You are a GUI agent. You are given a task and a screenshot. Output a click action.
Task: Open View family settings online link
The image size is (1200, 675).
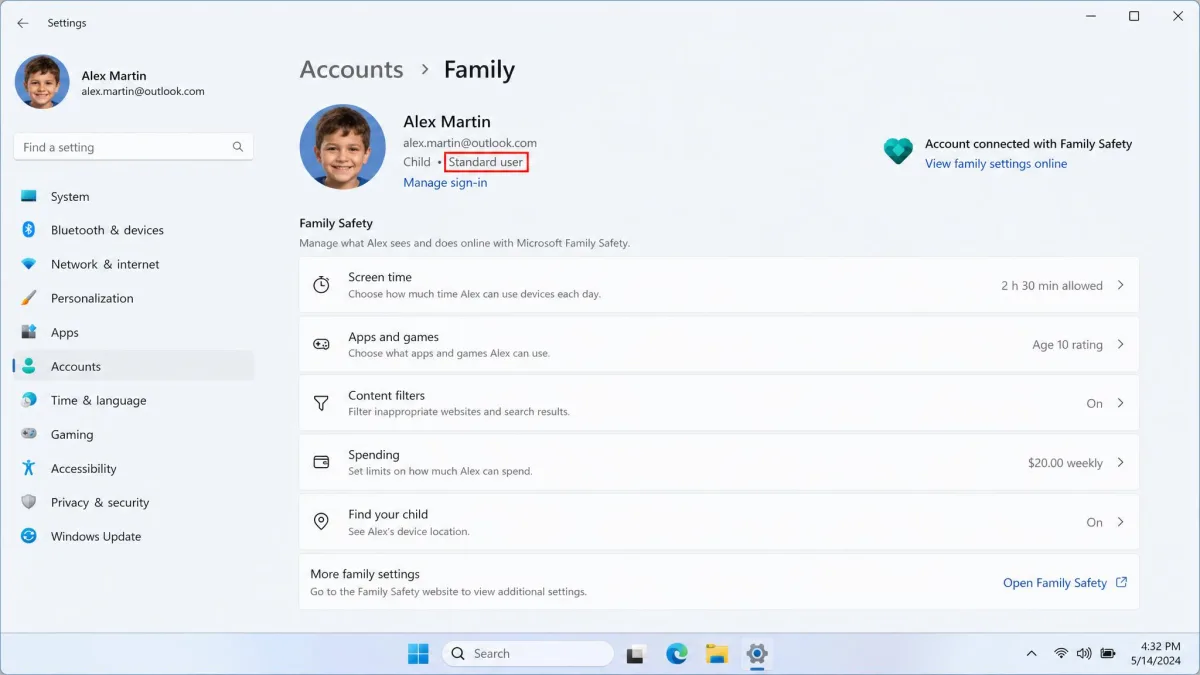pos(996,164)
